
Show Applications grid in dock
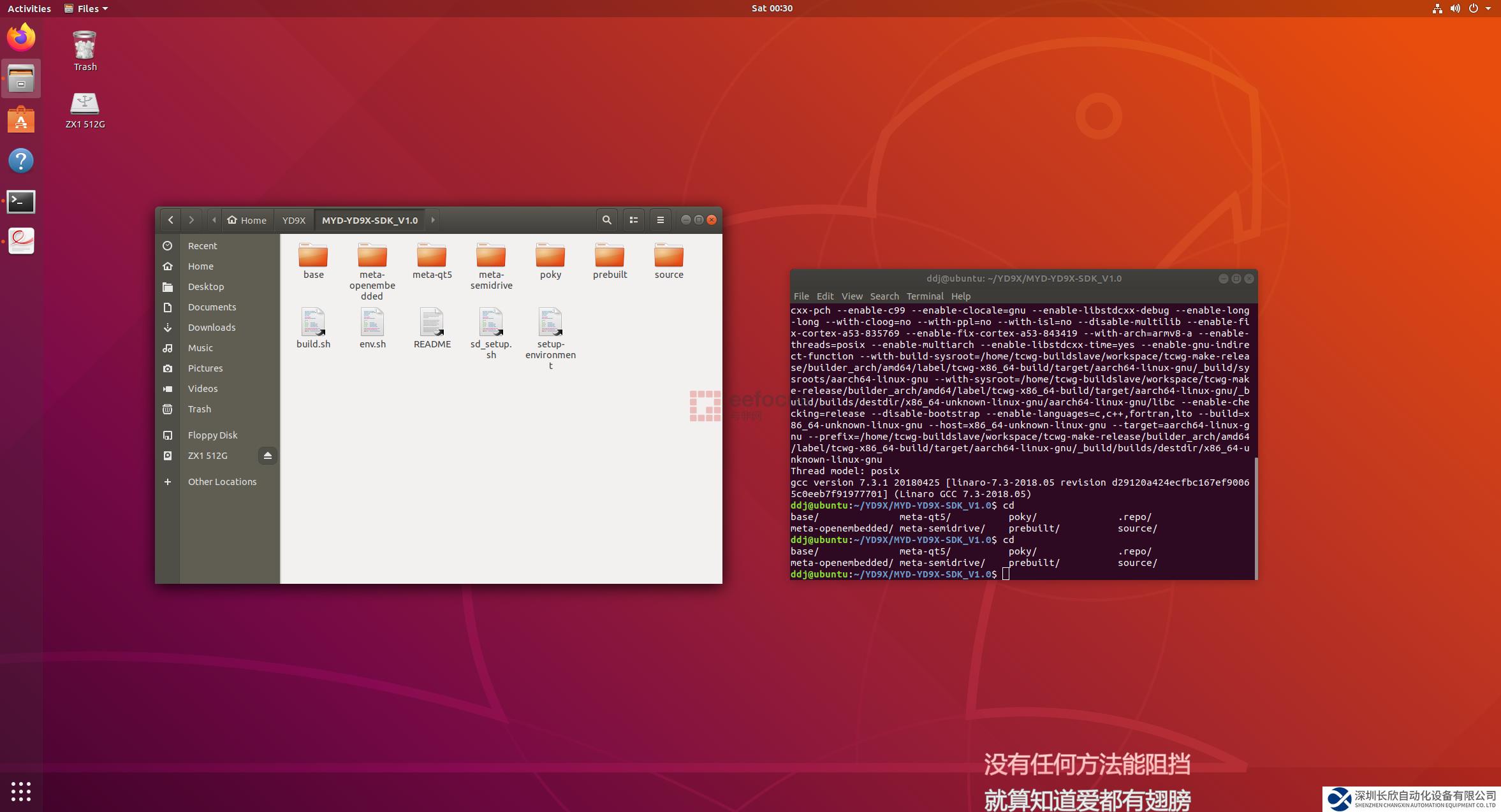pyautogui.click(x=21, y=791)
